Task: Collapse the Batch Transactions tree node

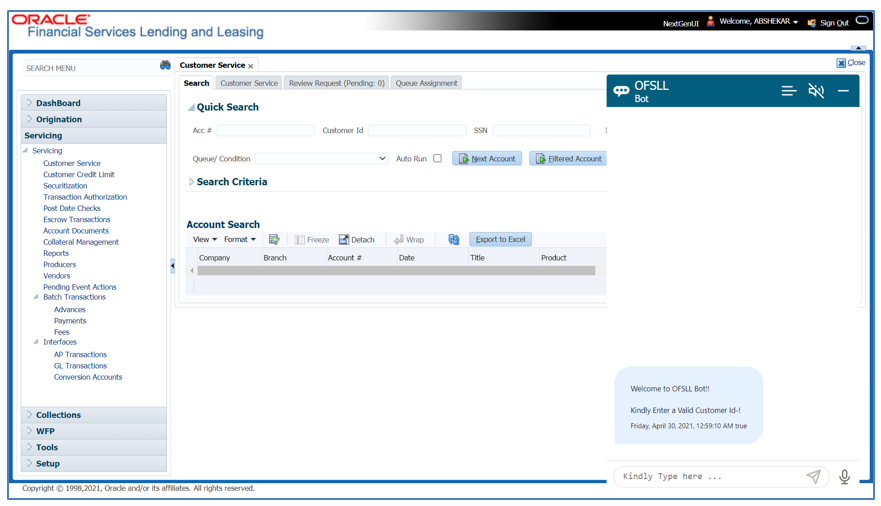Action: coord(36,297)
